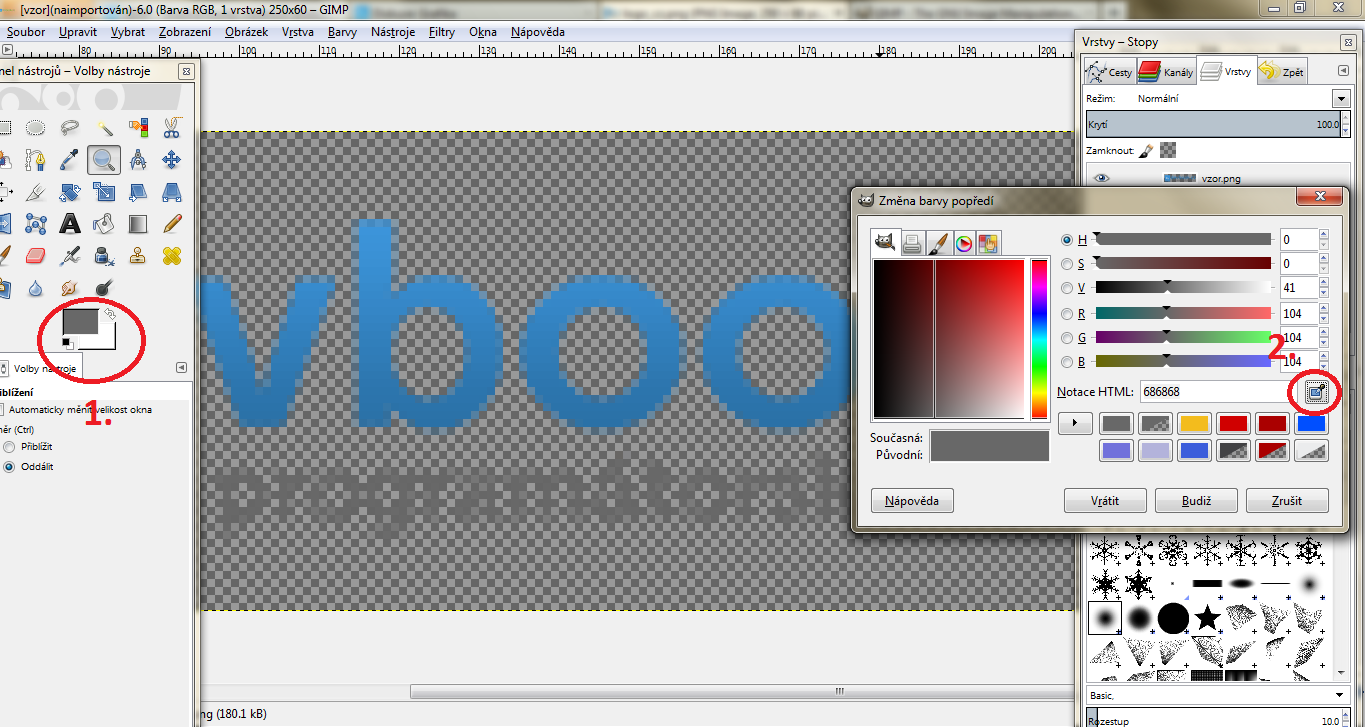Hide the vzor.png layer via eye icon
The image size is (1365, 727).
click(1102, 178)
